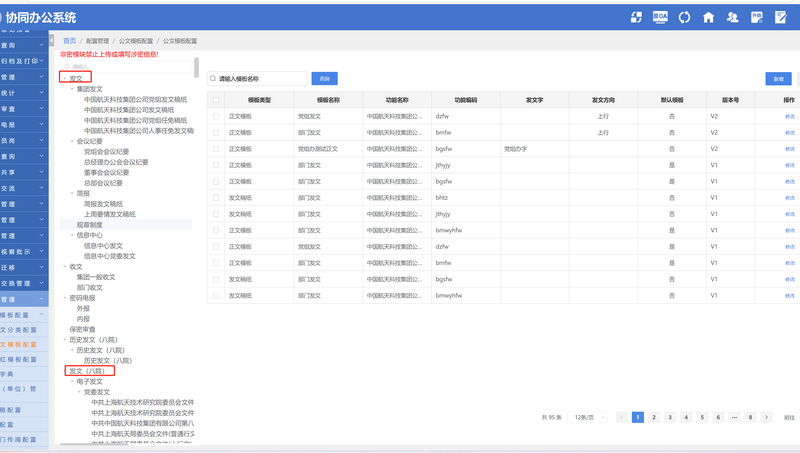Collapse the 党委发文 tree node
This screenshot has width=800, height=453.
[x=79, y=392]
